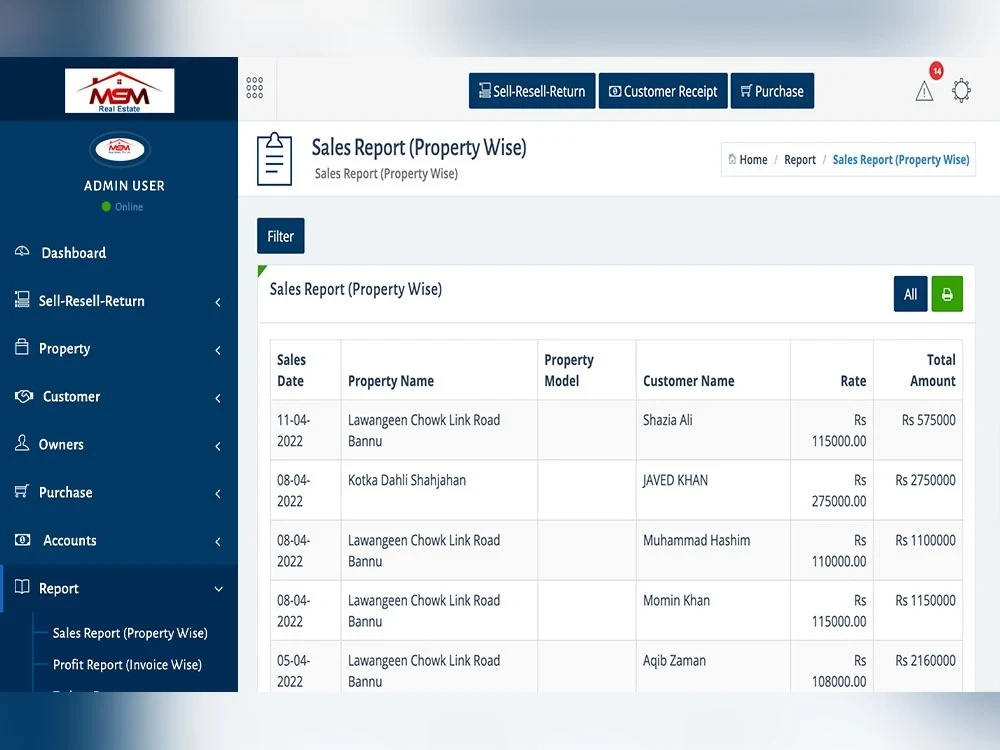Open the admin user avatar
The height and width of the screenshot is (750, 1000).
click(119, 149)
